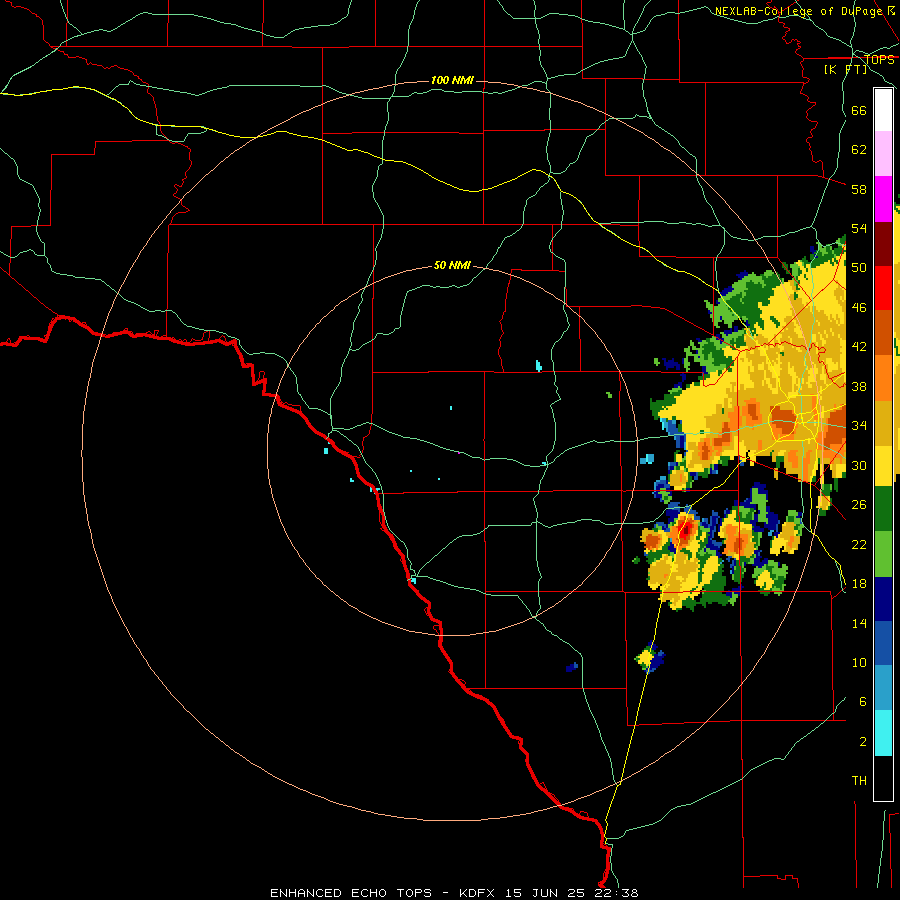Click the light green legend swatch between 22 and 26
The width and height of the screenshot is (900, 900).
tap(883, 554)
